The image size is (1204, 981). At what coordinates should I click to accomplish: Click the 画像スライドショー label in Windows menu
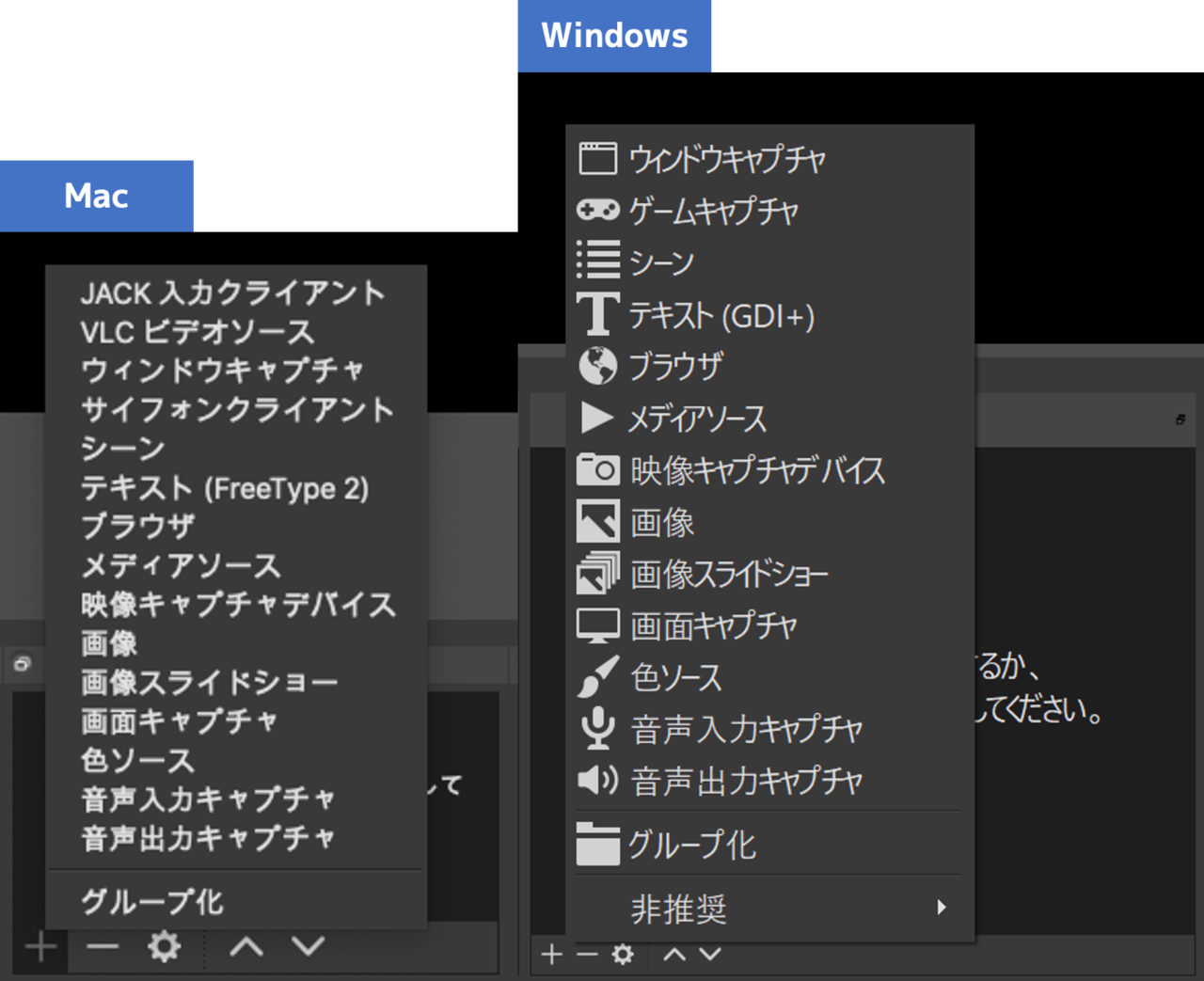(x=730, y=574)
